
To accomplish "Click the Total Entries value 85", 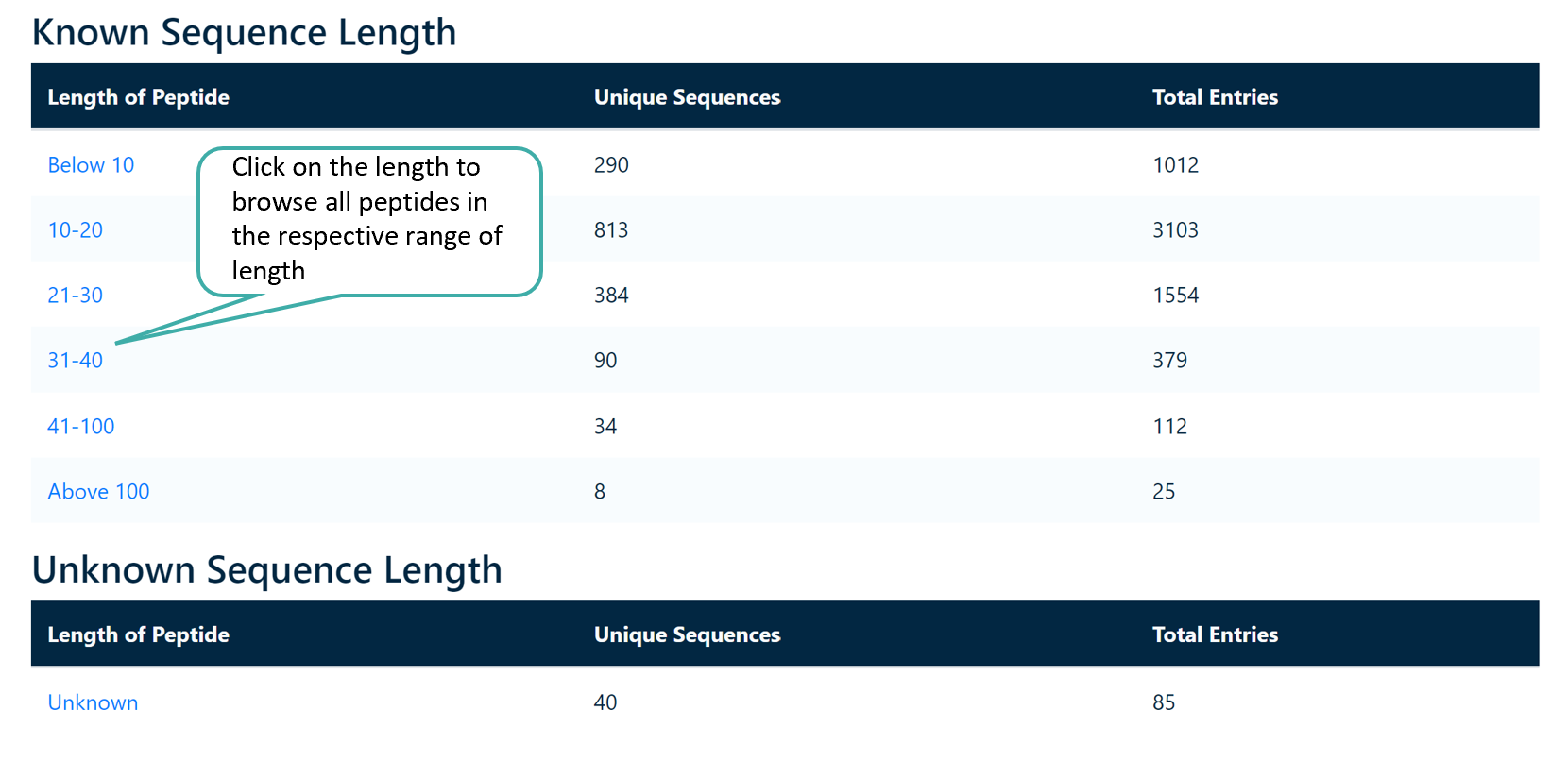I will [x=1163, y=702].
